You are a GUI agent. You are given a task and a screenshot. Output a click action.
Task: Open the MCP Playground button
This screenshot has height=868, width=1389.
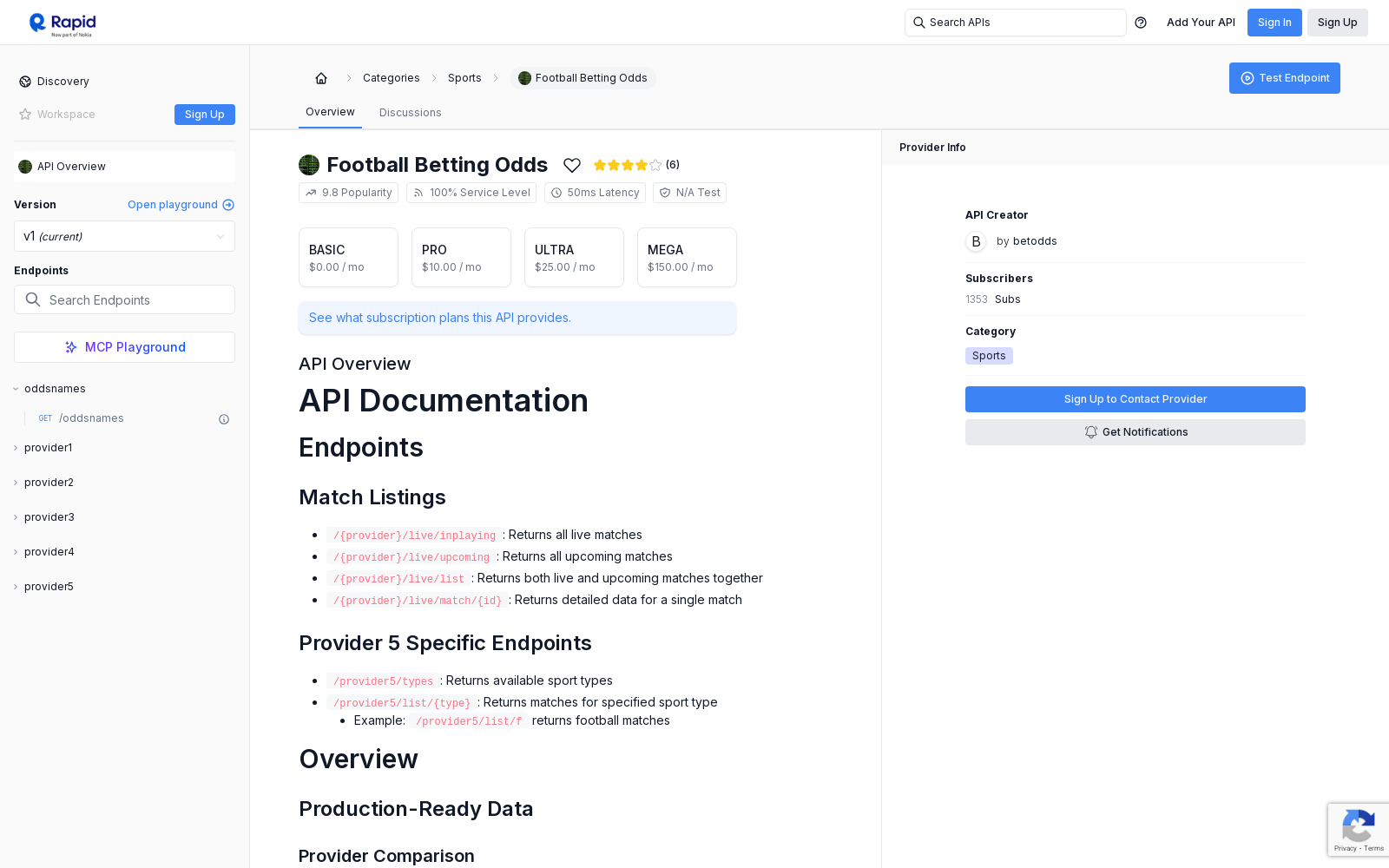click(x=124, y=347)
